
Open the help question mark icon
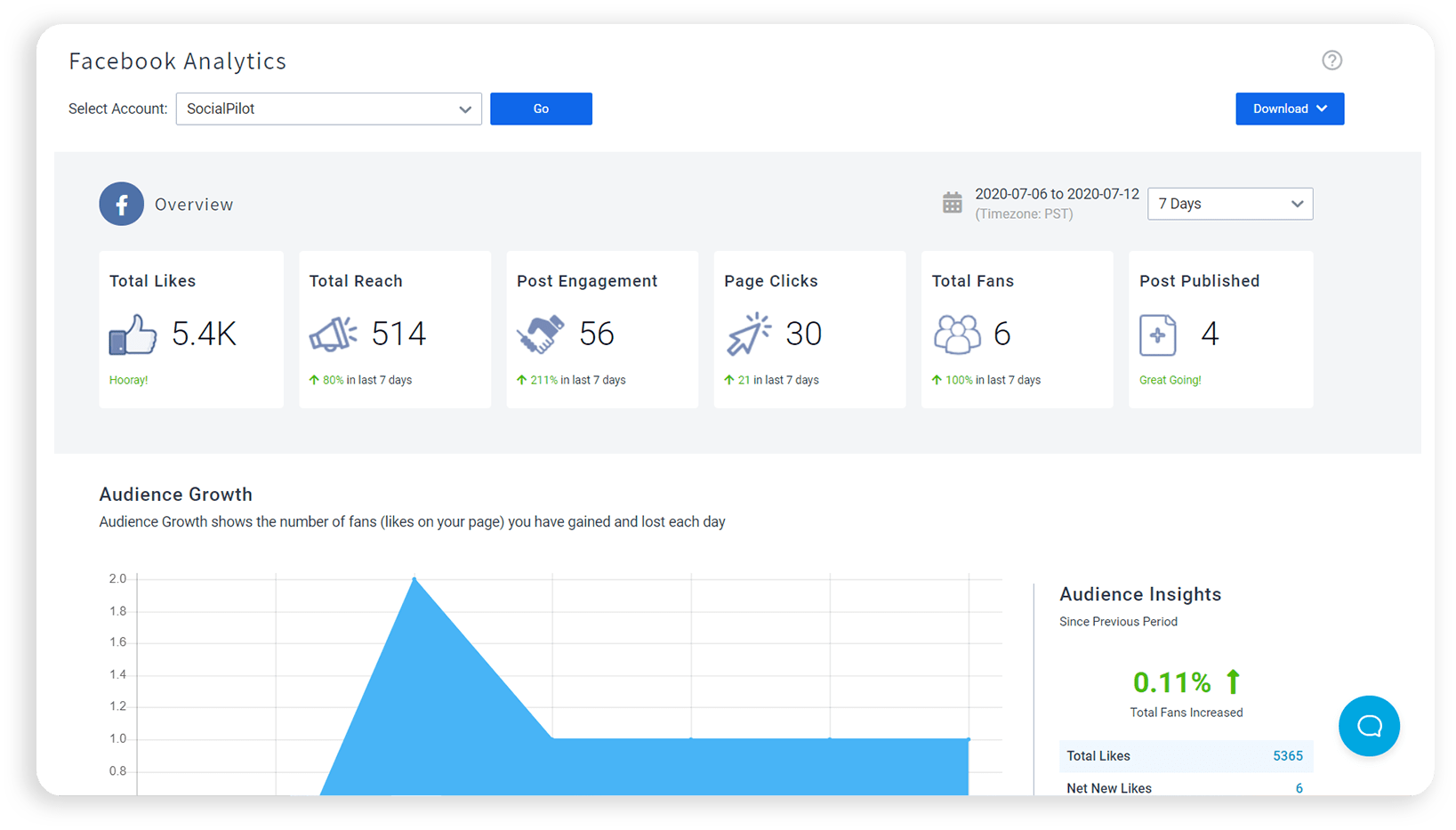pyautogui.click(x=1331, y=60)
